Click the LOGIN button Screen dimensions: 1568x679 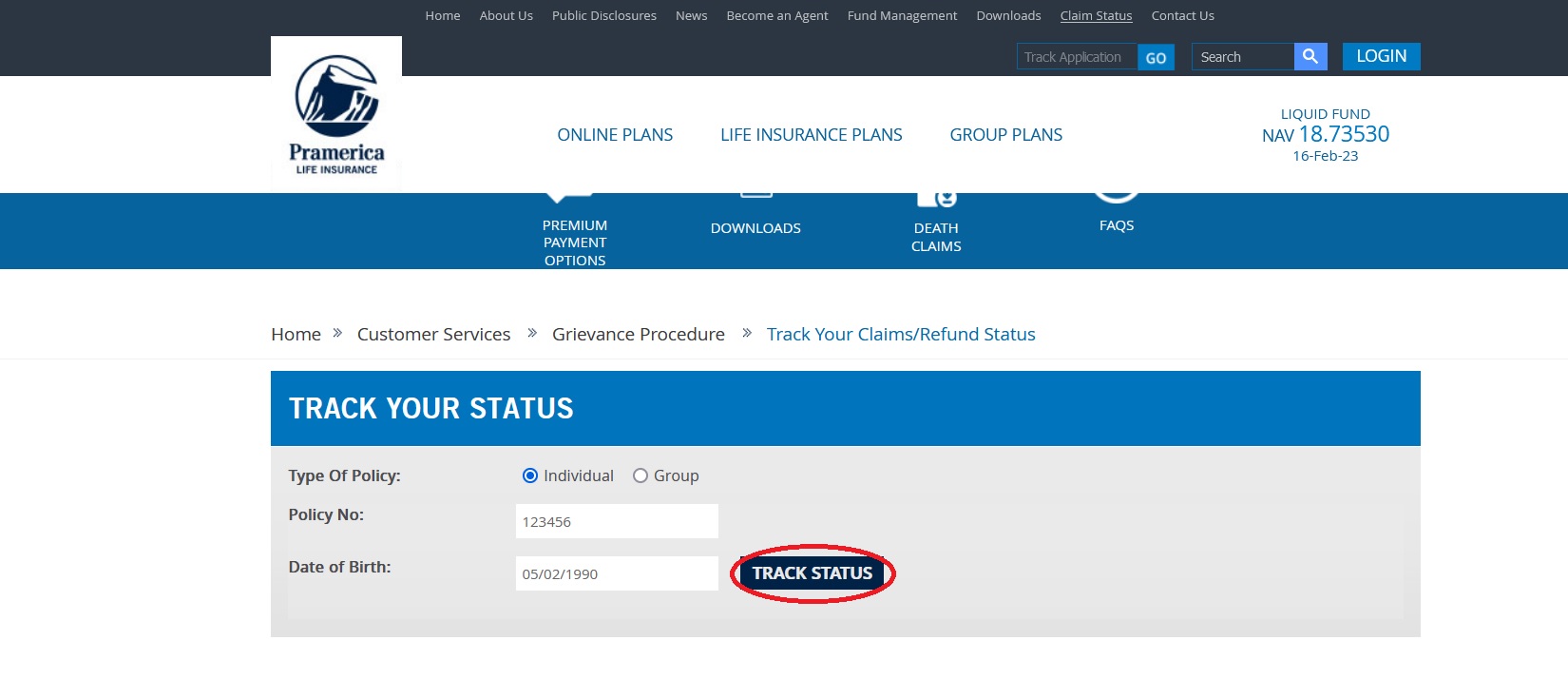point(1381,56)
